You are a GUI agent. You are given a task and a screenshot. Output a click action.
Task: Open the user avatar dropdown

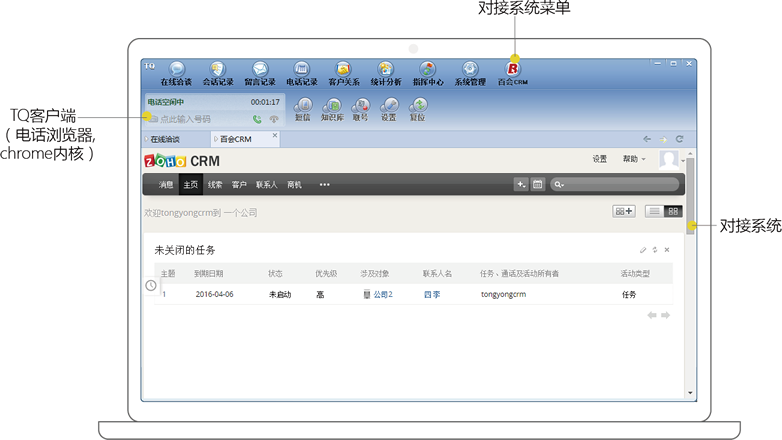(670, 160)
